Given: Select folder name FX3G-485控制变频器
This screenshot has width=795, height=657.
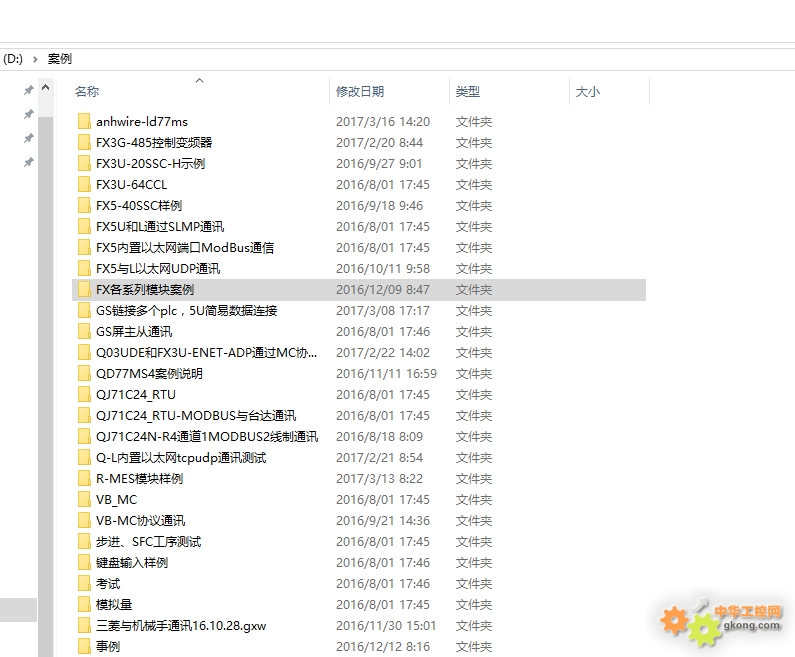Looking at the screenshot, I should (x=154, y=142).
